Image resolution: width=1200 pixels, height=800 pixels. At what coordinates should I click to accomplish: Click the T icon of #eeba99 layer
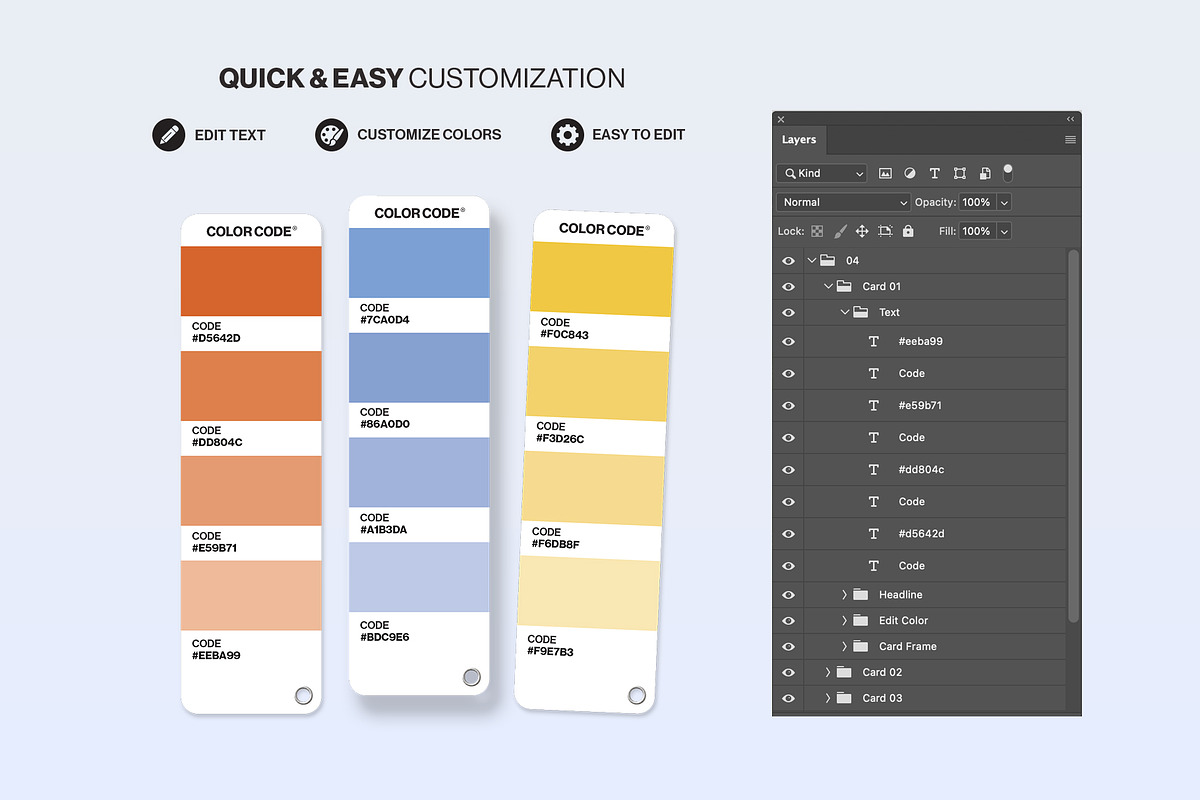[x=874, y=341]
